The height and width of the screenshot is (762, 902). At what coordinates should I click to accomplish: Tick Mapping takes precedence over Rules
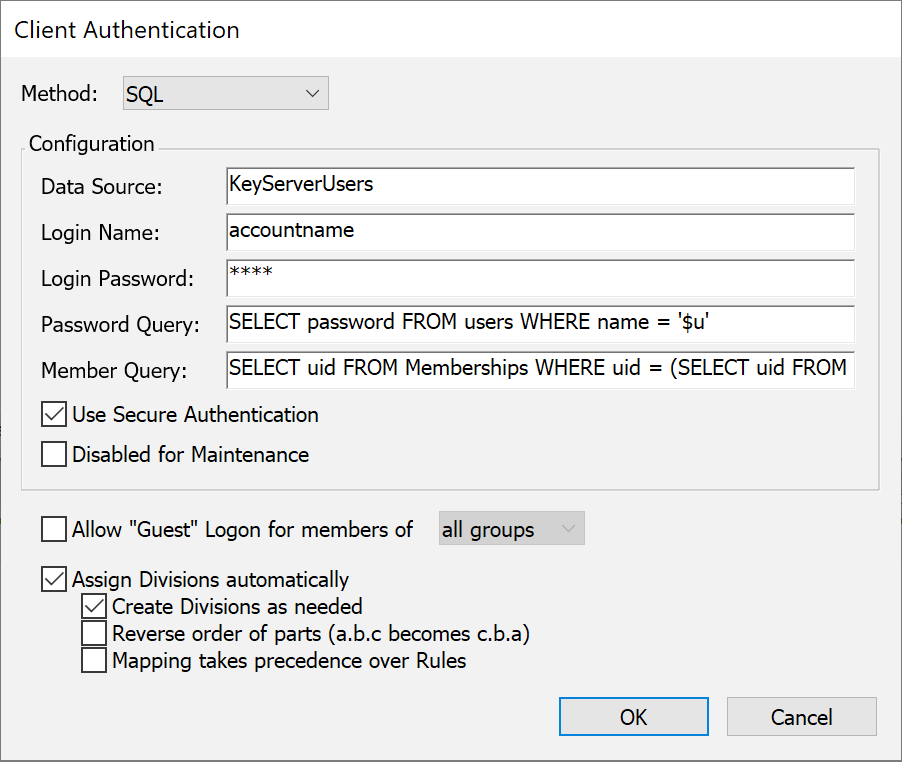pyautogui.click(x=94, y=660)
